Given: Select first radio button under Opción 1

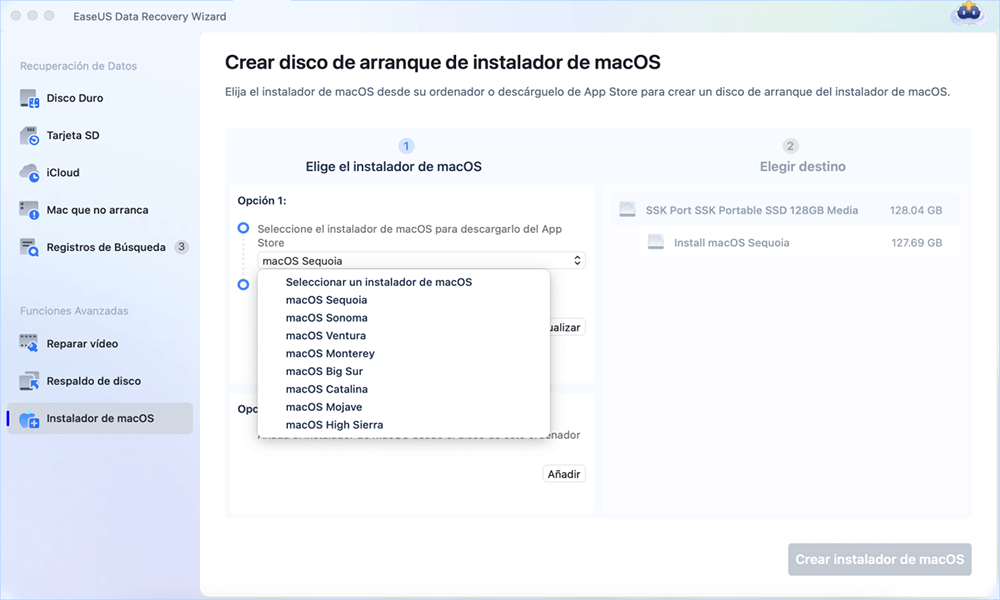Looking at the screenshot, I should click(x=243, y=228).
